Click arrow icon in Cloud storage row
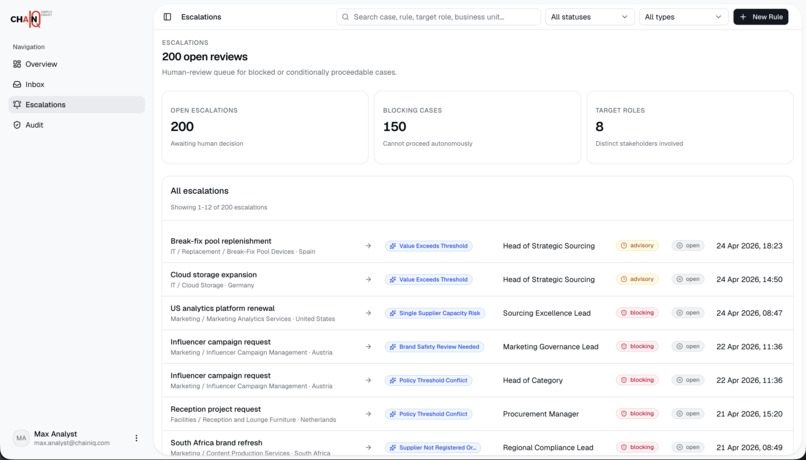806x460 pixels. click(x=368, y=280)
